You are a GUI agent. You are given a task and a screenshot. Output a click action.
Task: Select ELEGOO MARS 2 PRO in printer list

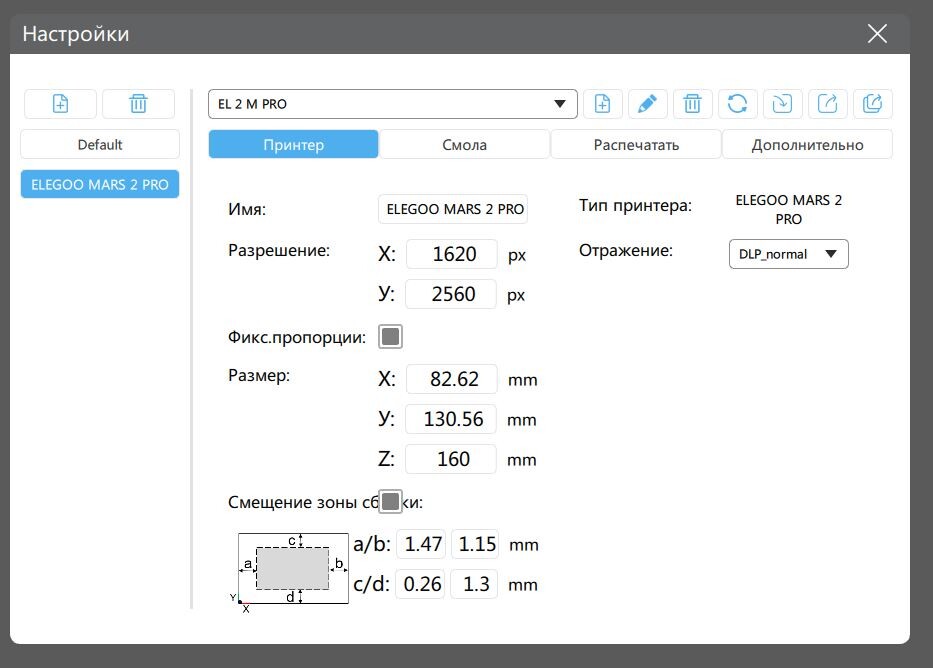point(100,184)
